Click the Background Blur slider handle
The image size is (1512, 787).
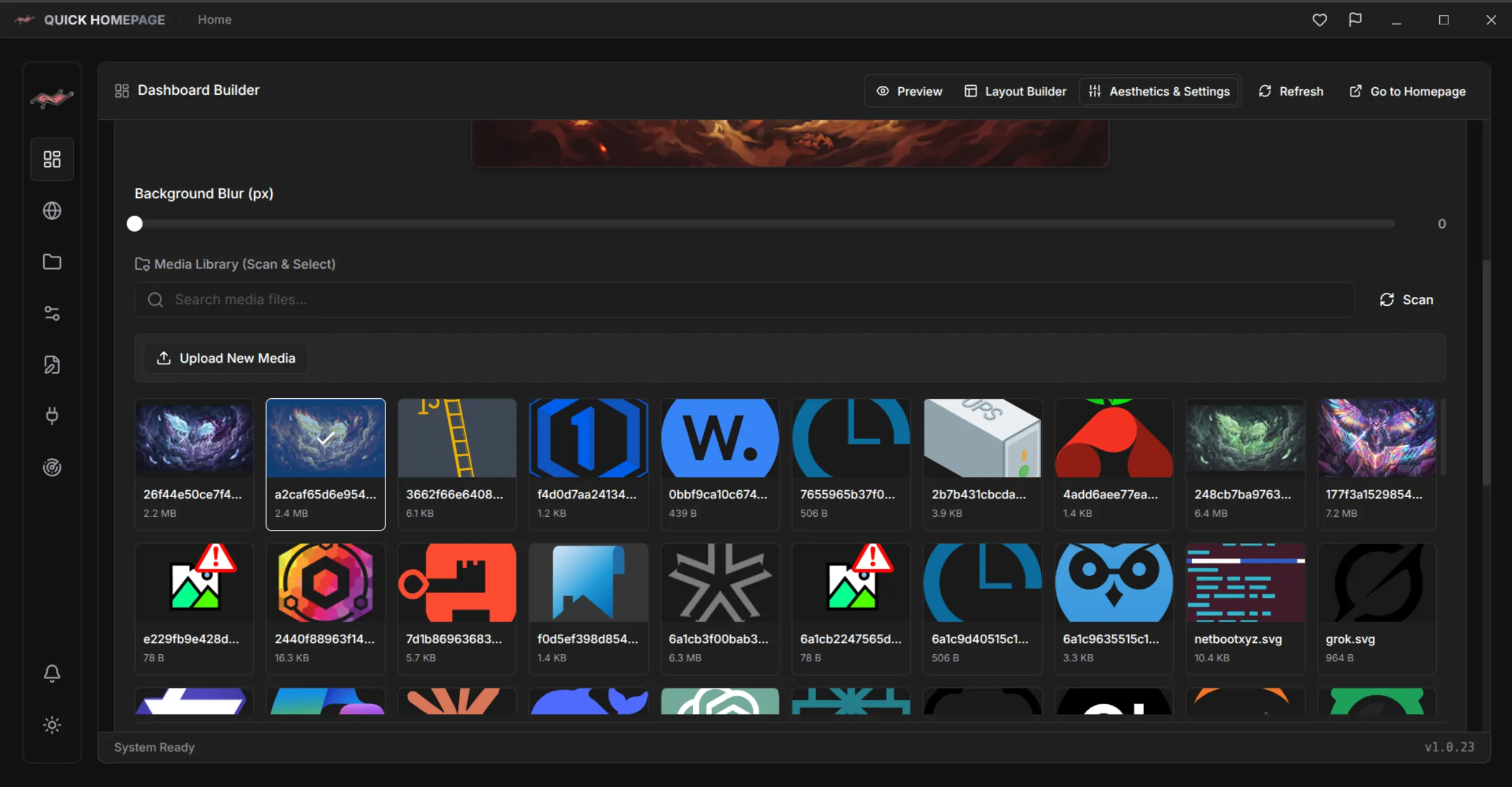(134, 223)
